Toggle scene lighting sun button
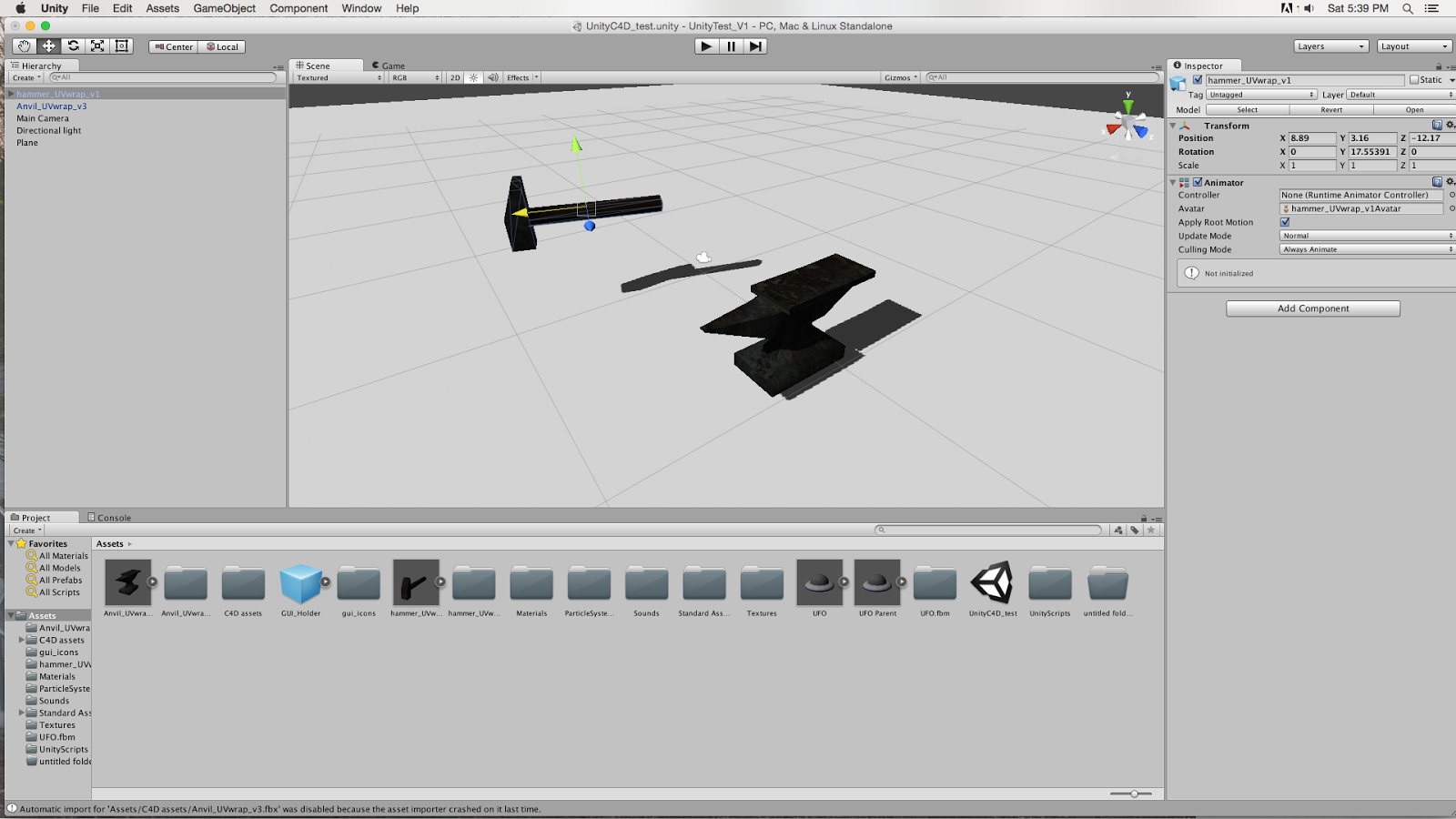1456x819 pixels. (x=473, y=78)
